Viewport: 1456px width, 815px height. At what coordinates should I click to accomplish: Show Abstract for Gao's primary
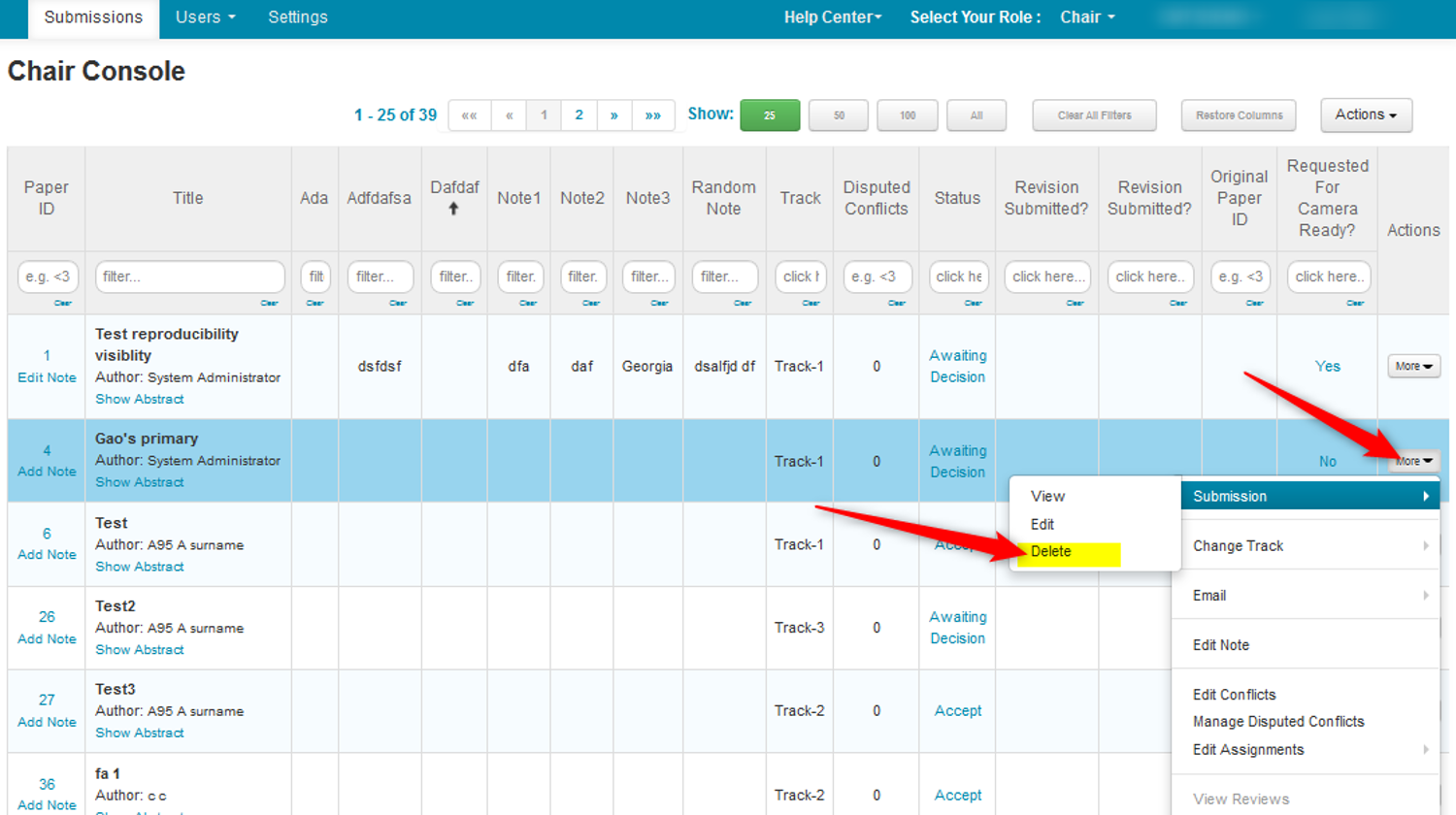(x=140, y=482)
